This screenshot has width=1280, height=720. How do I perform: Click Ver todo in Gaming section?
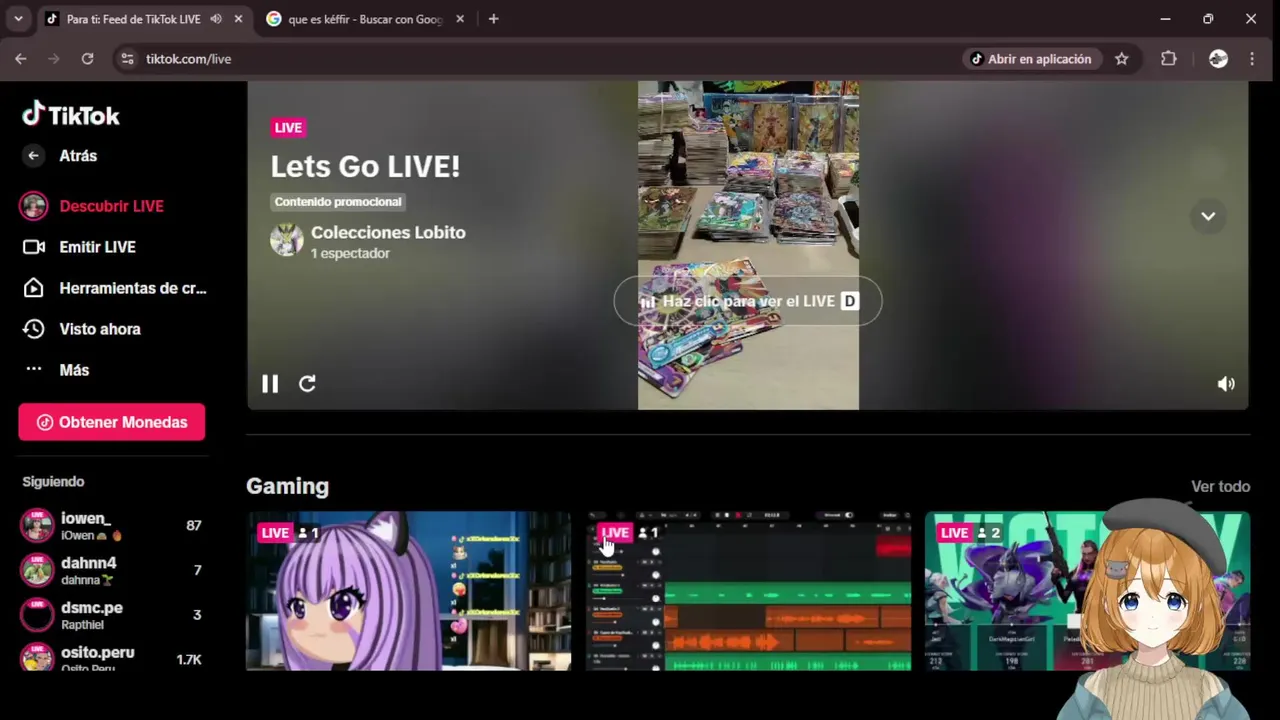(1220, 486)
